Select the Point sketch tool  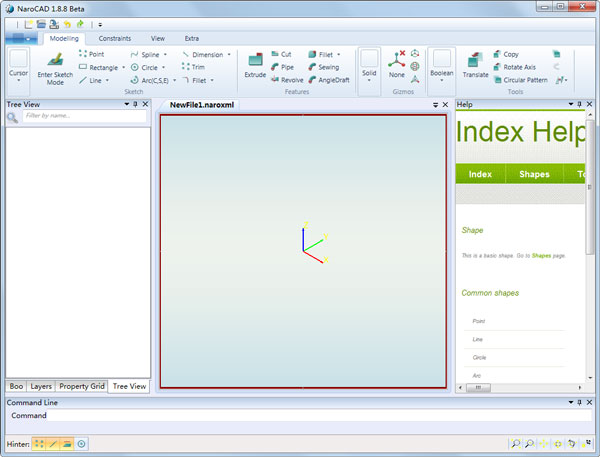[91, 54]
